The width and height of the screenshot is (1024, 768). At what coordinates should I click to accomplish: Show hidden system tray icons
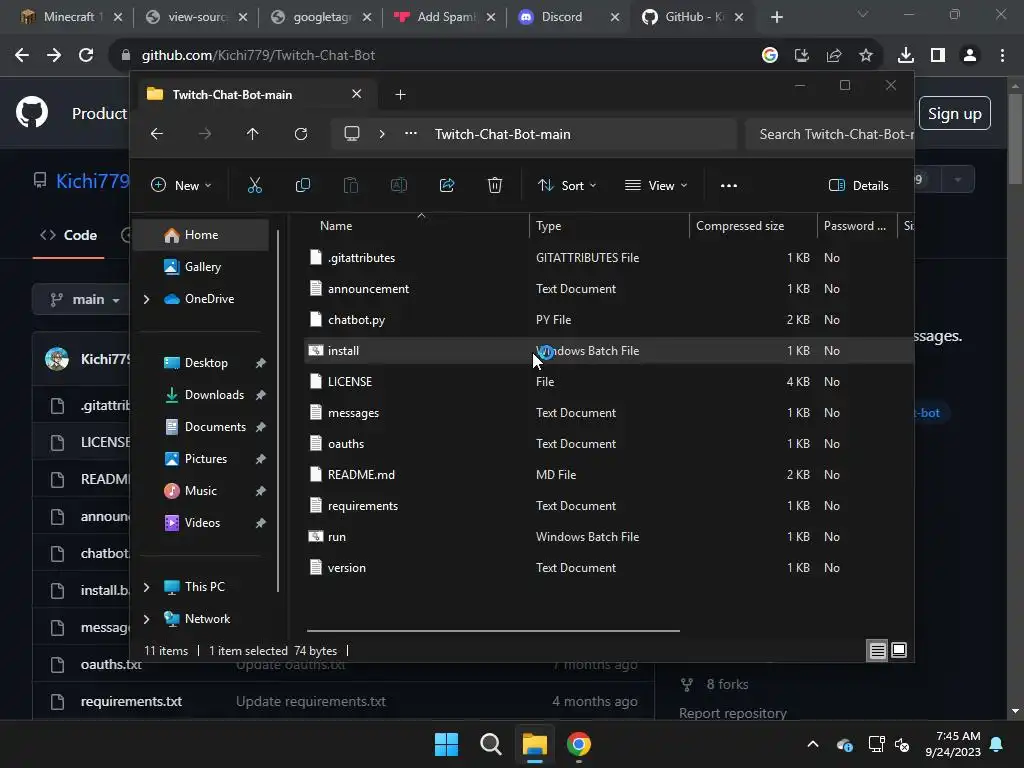pyautogui.click(x=813, y=744)
